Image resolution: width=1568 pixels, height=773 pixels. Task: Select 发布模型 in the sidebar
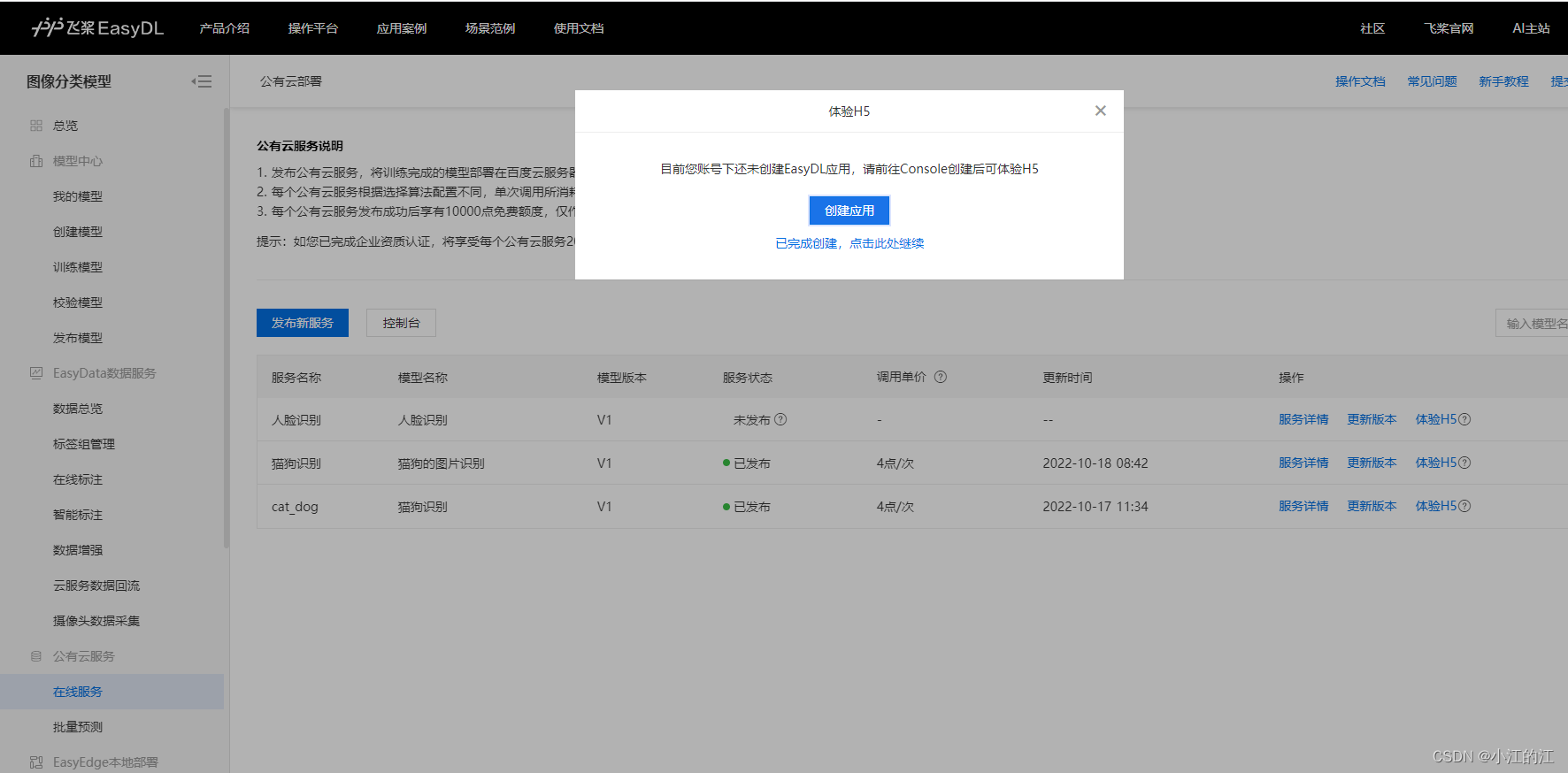[78, 338]
